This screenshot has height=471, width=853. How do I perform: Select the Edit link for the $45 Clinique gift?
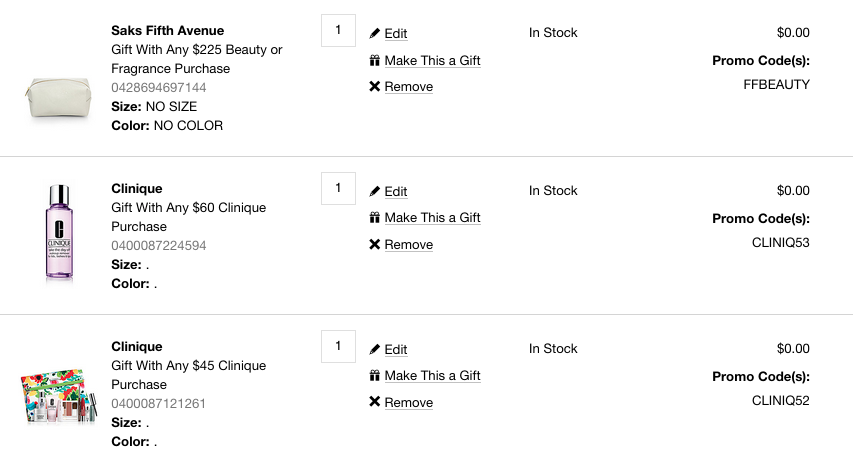(x=395, y=349)
